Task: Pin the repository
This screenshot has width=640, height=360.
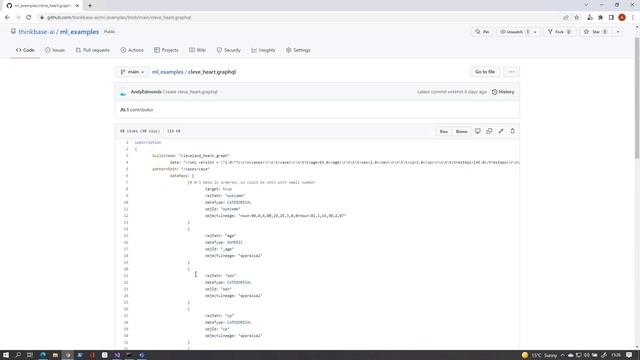Action: (482, 32)
